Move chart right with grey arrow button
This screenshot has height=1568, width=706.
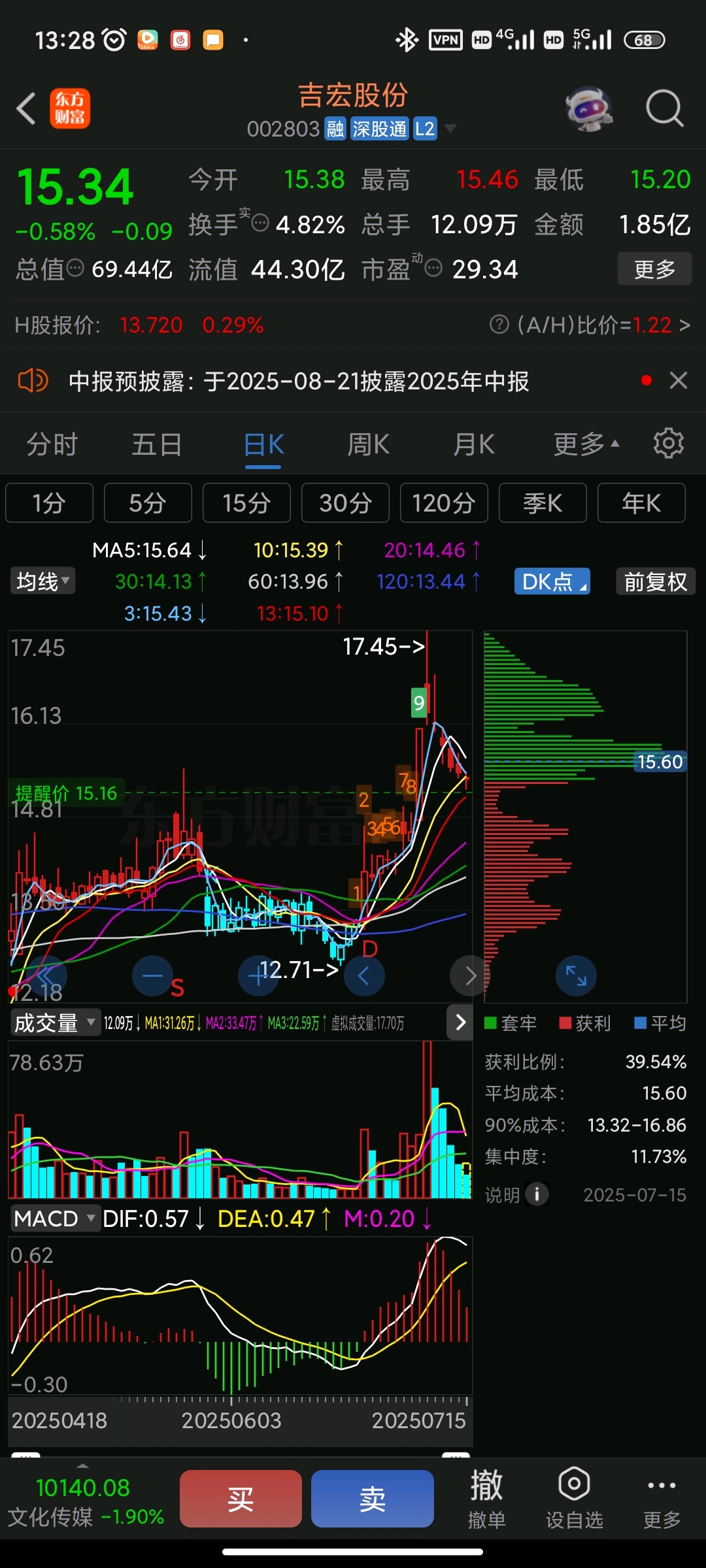pyautogui.click(x=470, y=976)
